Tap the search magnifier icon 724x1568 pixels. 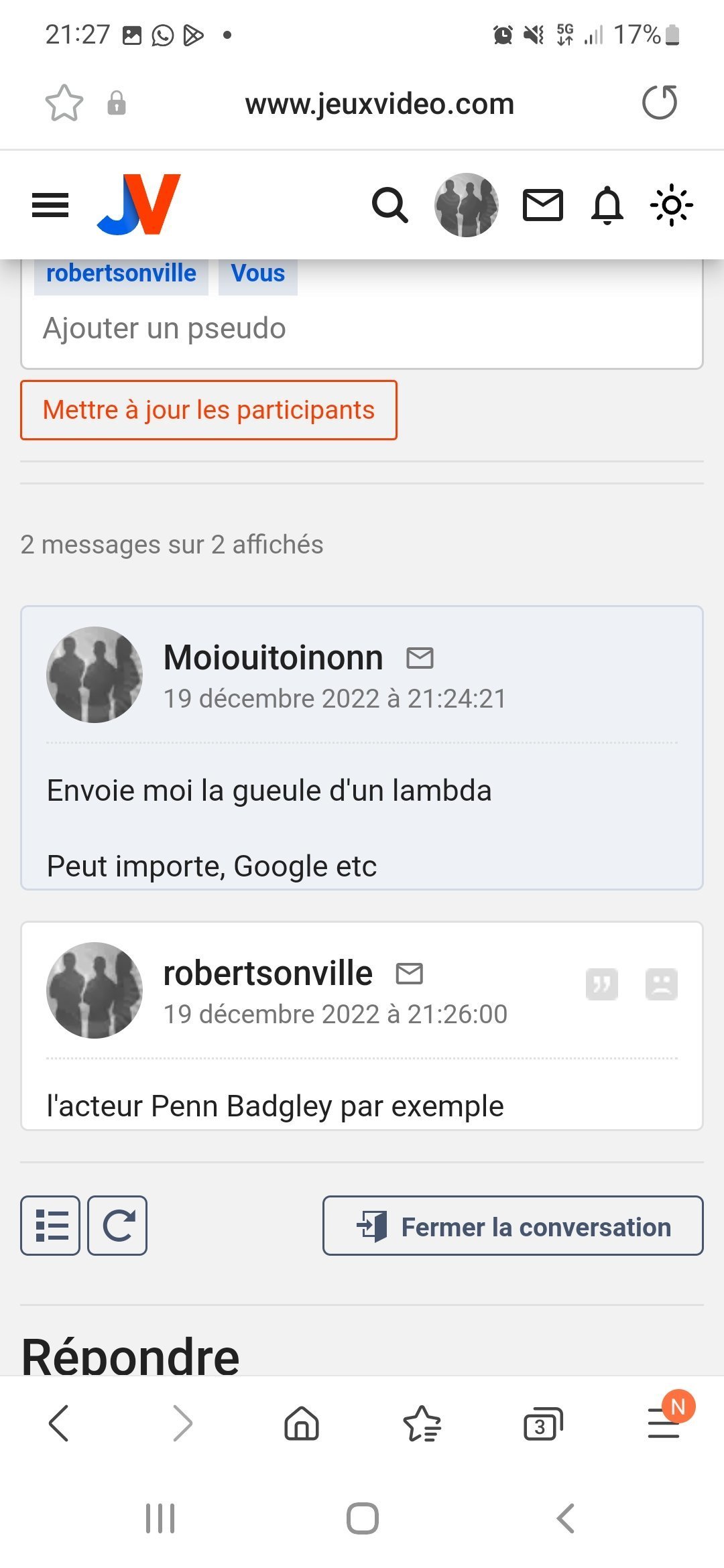389,205
